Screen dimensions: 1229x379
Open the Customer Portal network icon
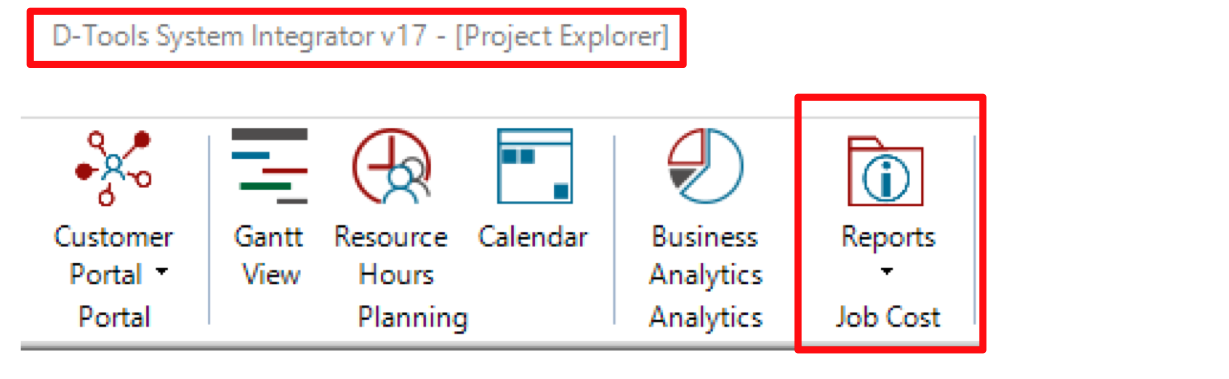click(112, 167)
